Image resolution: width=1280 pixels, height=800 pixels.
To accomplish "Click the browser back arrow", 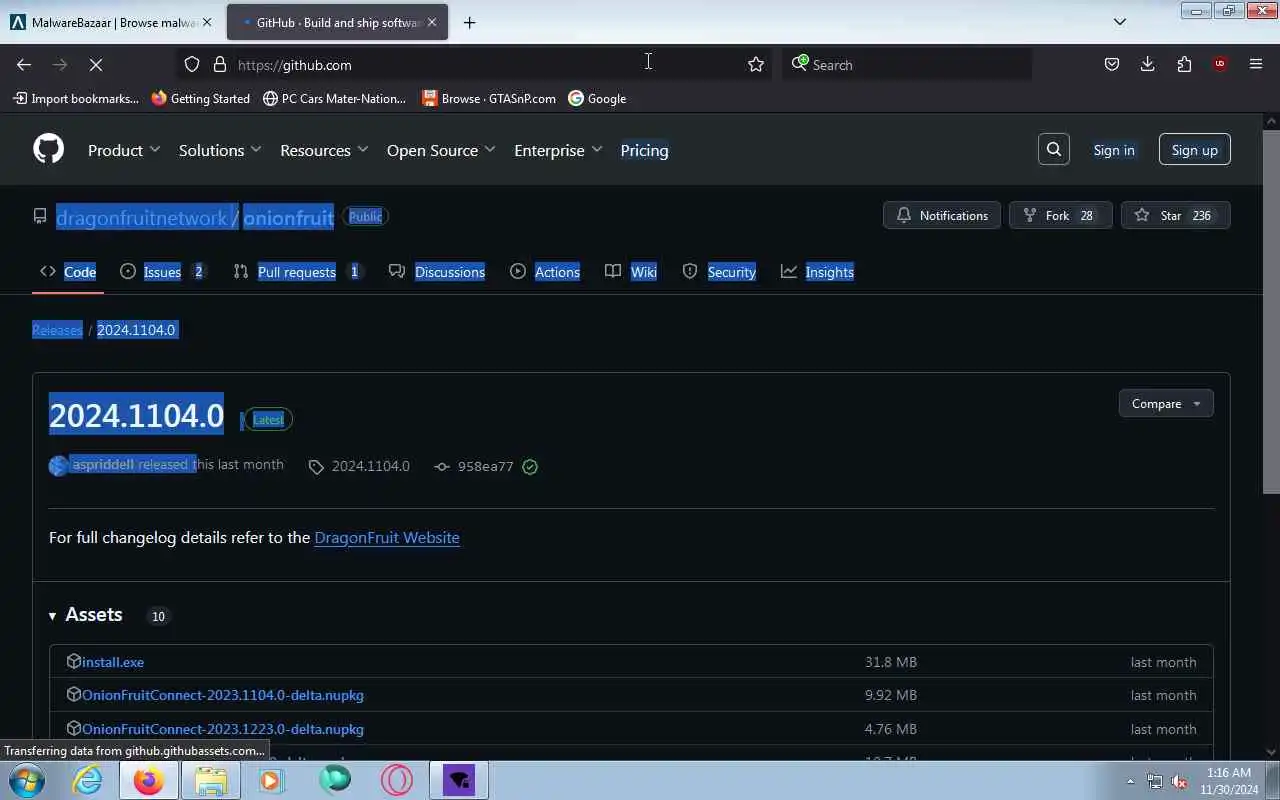I will 24,64.
